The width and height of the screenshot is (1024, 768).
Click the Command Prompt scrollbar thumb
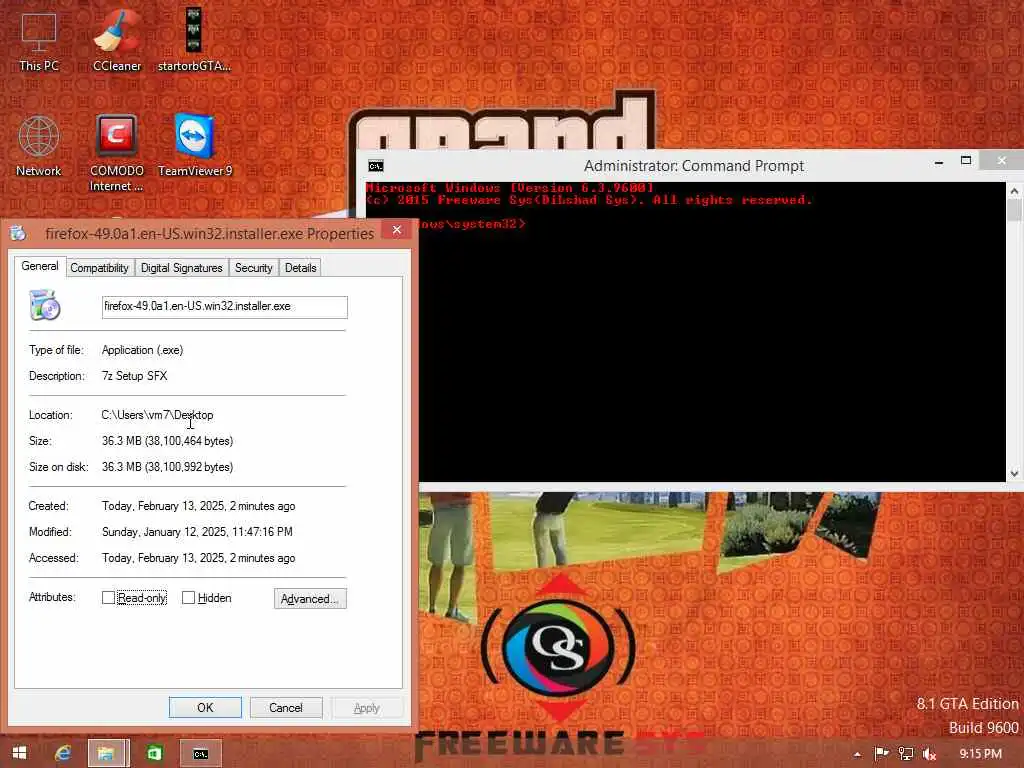1014,210
